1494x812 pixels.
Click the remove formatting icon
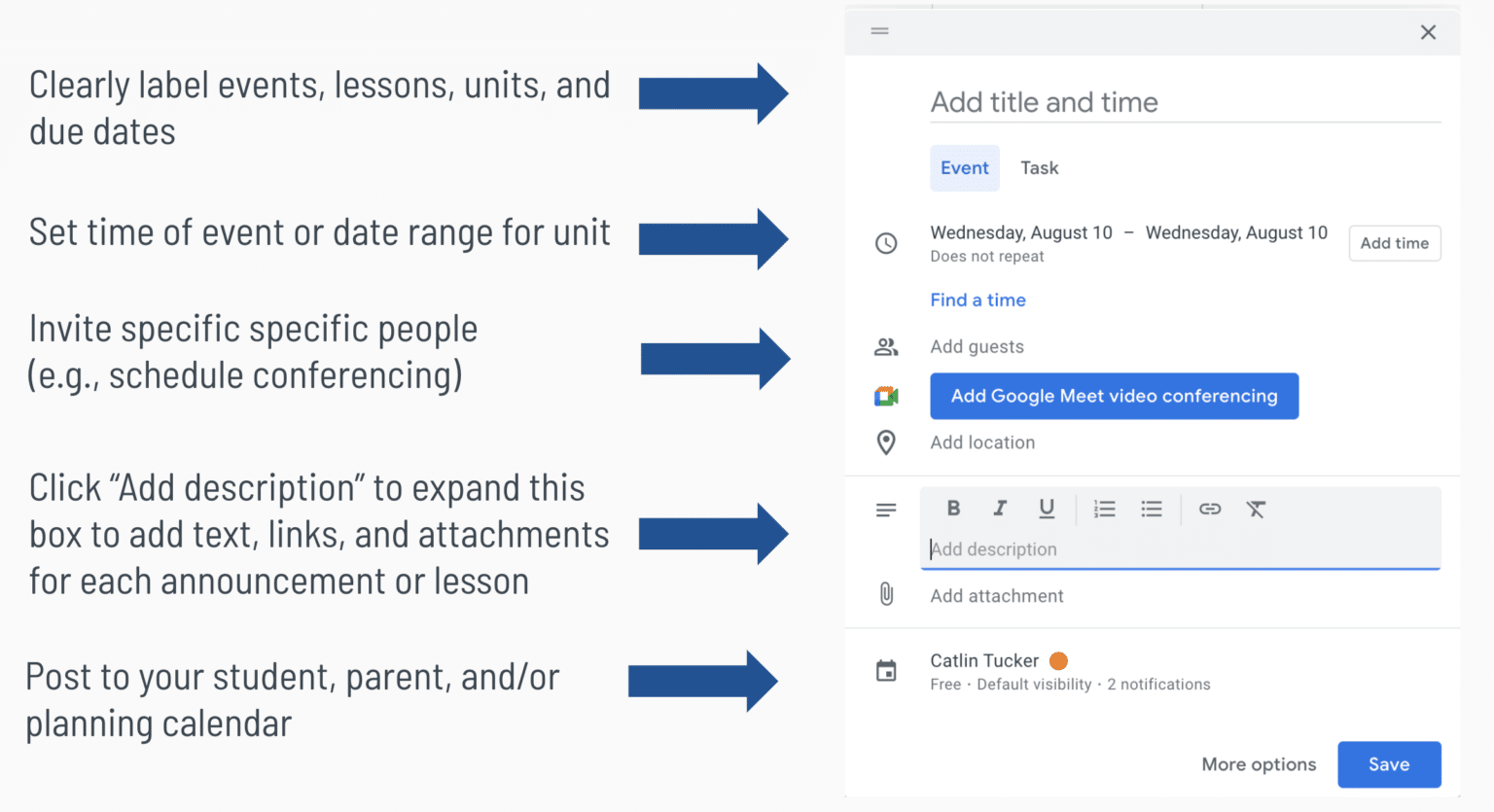pyautogui.click(x=1256, y=509)
